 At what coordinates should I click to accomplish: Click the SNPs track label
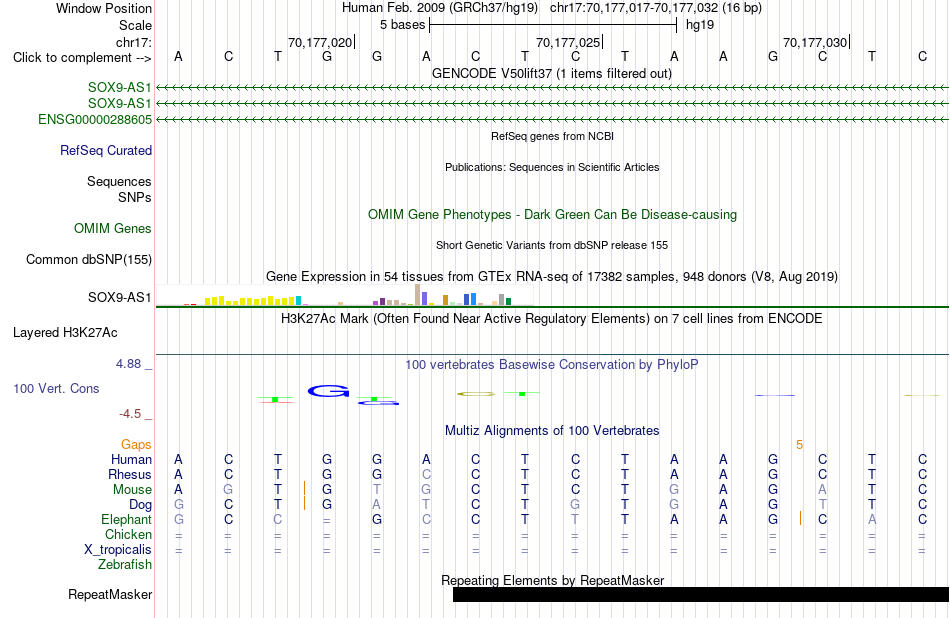point(135,198)
